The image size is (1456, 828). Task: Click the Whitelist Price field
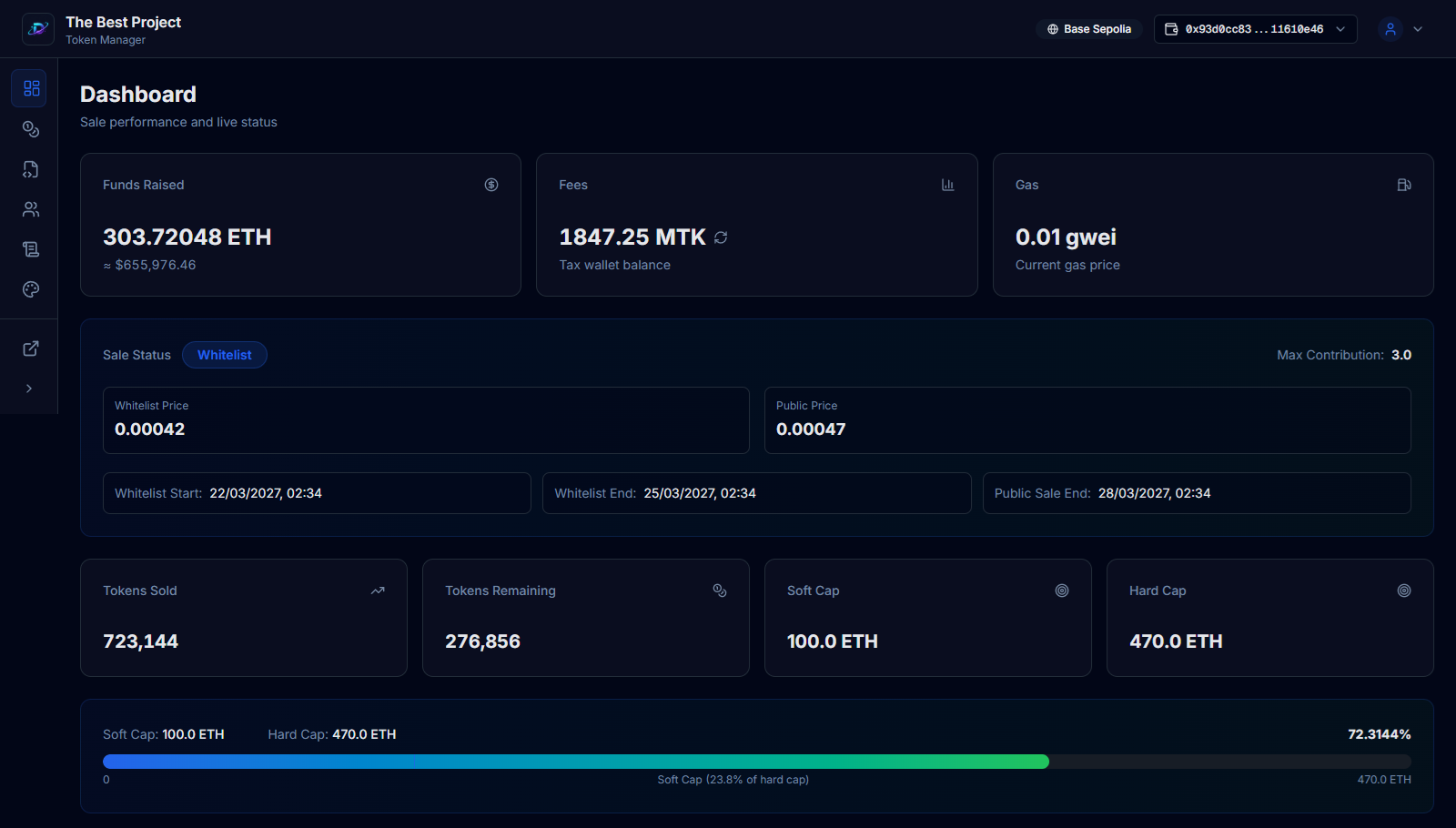426,420
